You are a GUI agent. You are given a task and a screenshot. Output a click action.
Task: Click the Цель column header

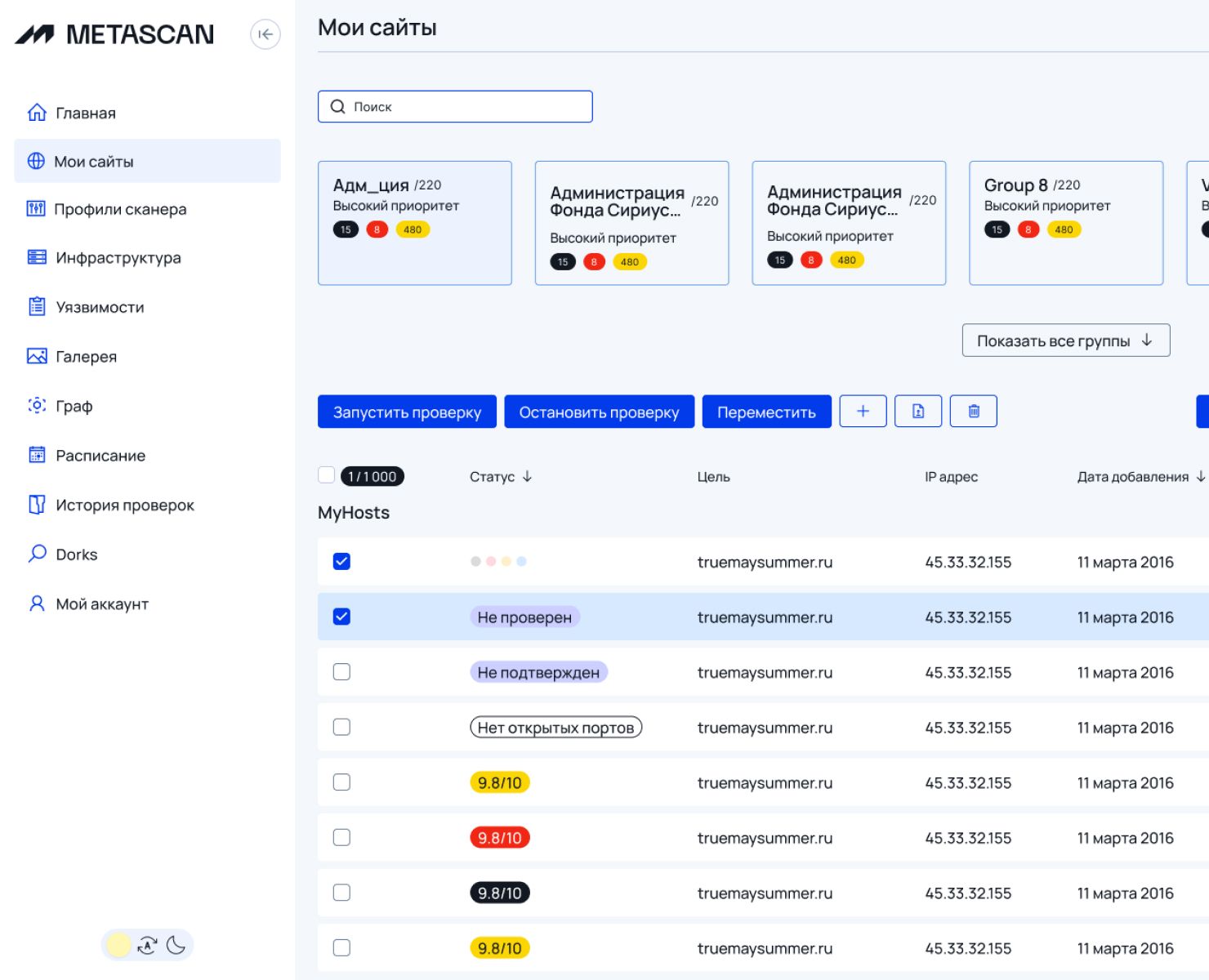point(713,476)
